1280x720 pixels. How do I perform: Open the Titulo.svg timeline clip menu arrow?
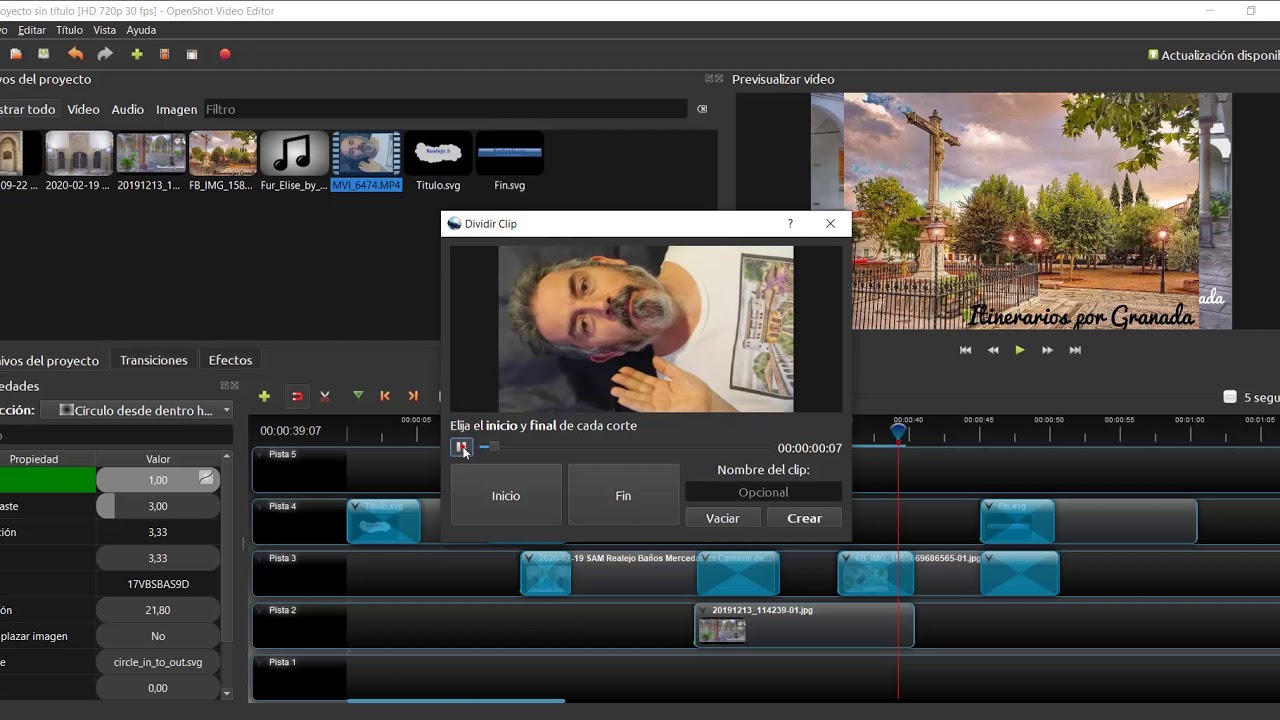coord(357,506)
